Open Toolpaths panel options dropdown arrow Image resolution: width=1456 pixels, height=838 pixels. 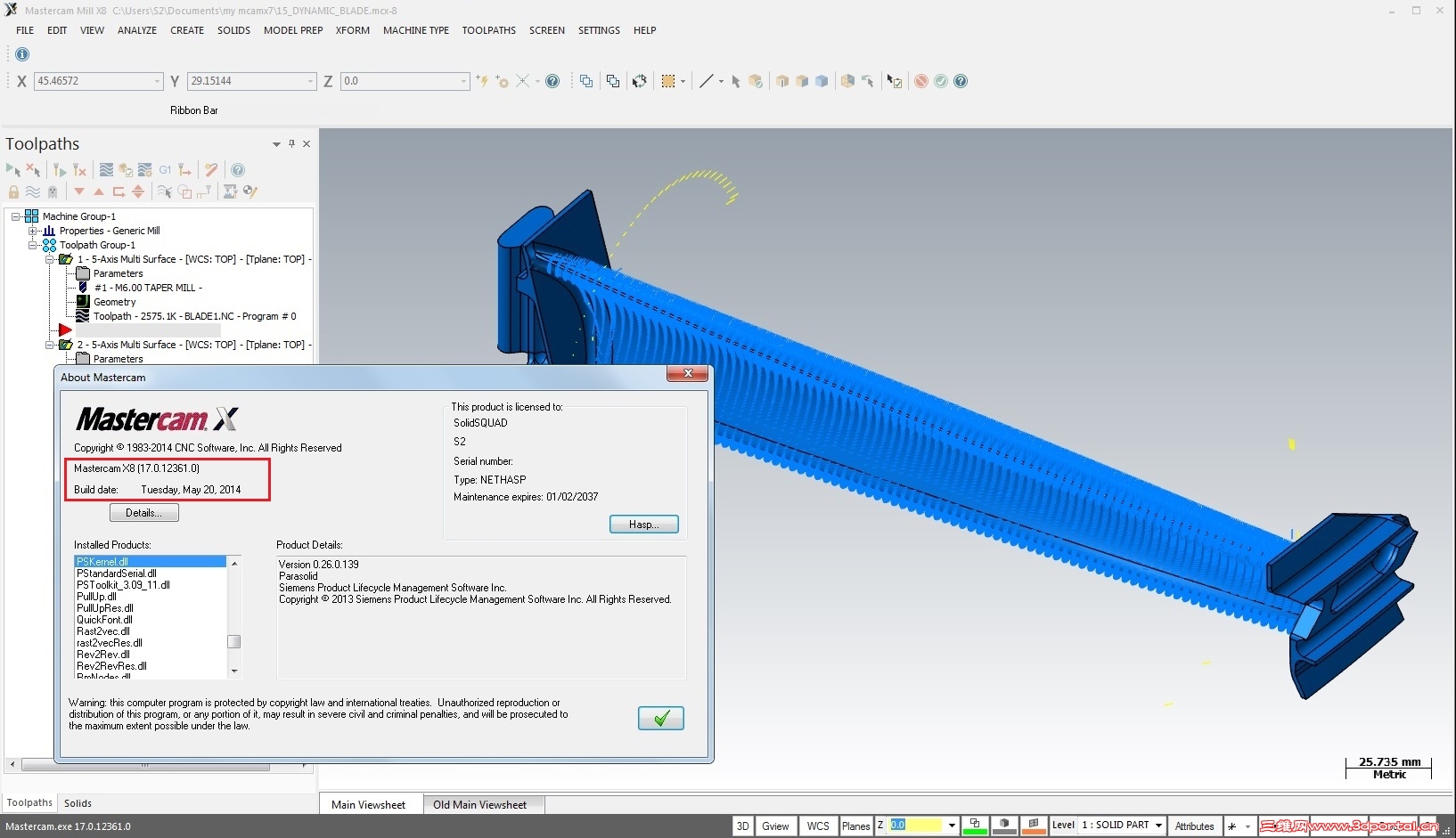point(276,144)
